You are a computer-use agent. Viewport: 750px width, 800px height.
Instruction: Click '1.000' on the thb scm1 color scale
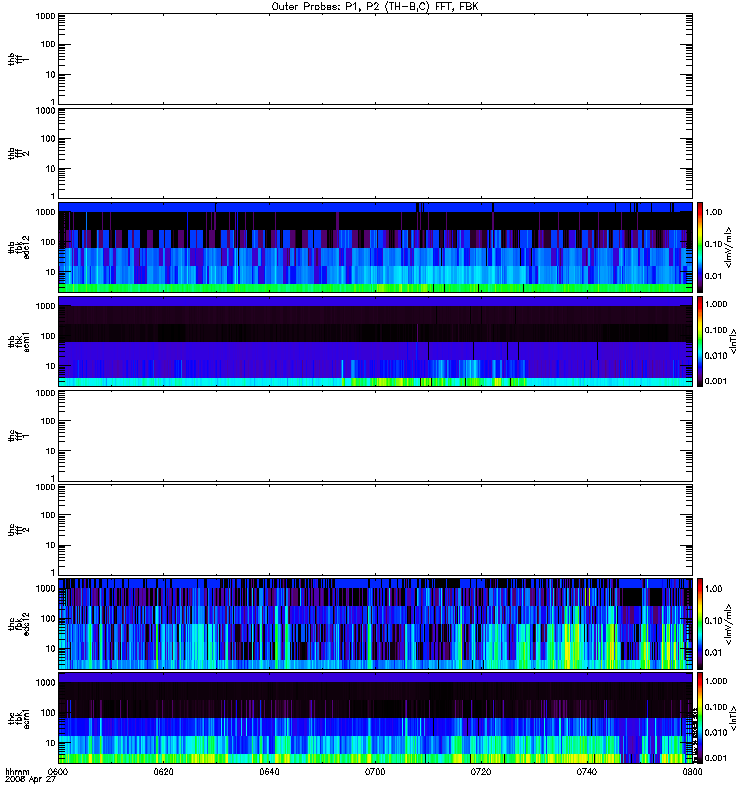(716, 304)
